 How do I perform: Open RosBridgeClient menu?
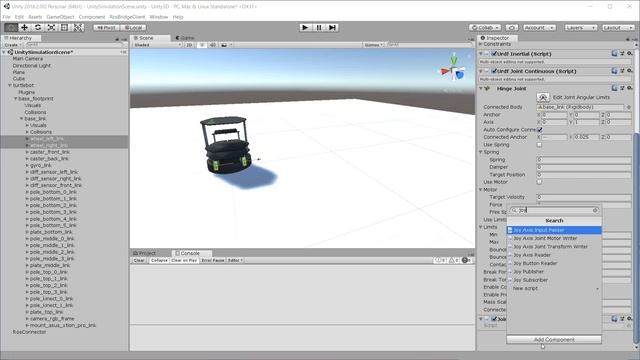[x=127, y=17]
